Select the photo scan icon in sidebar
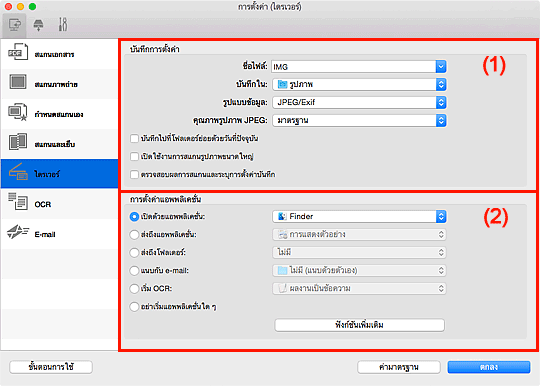 (18, 82)
